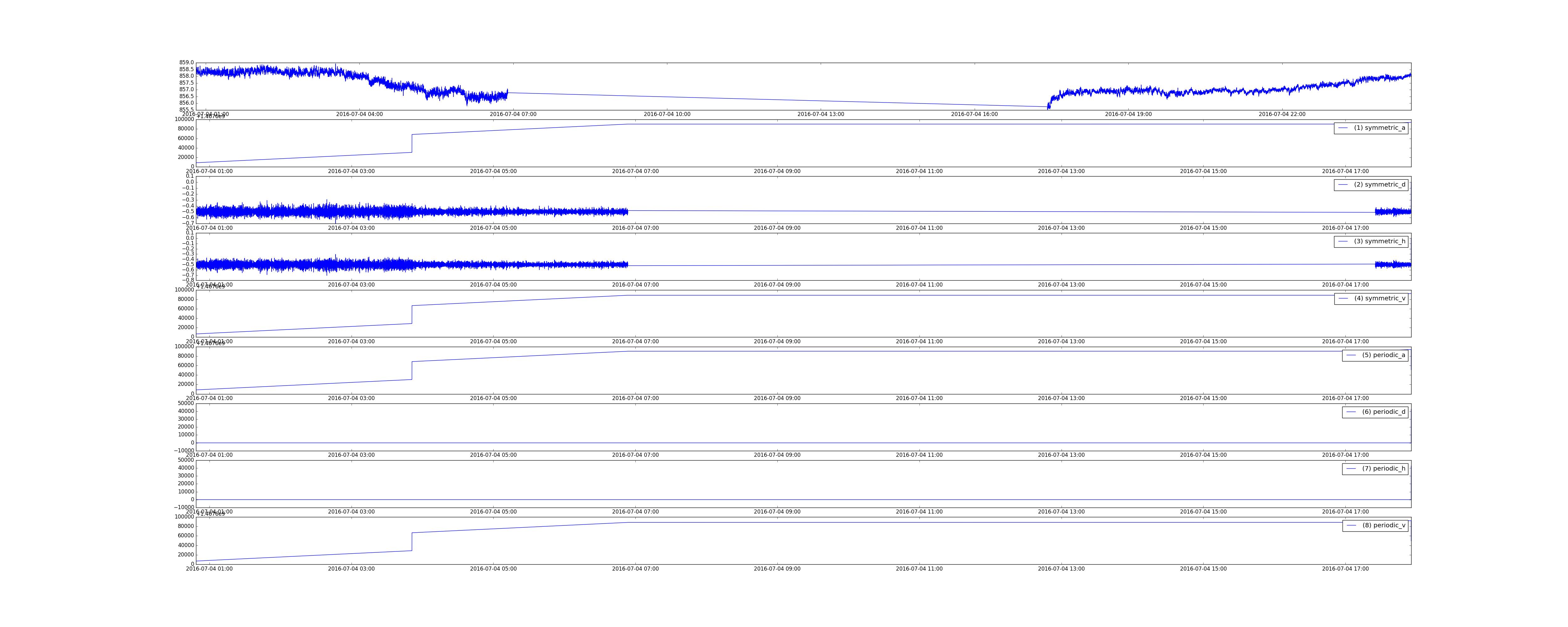Click the "858.0" y-axis value in top plot
The image size is (1568, 627).
tap(187, 76)
